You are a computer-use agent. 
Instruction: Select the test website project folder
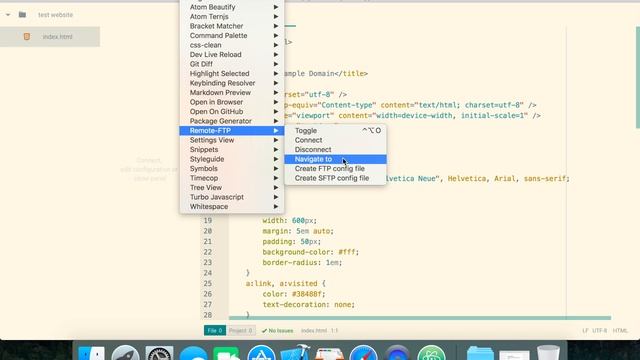[56, 15]
